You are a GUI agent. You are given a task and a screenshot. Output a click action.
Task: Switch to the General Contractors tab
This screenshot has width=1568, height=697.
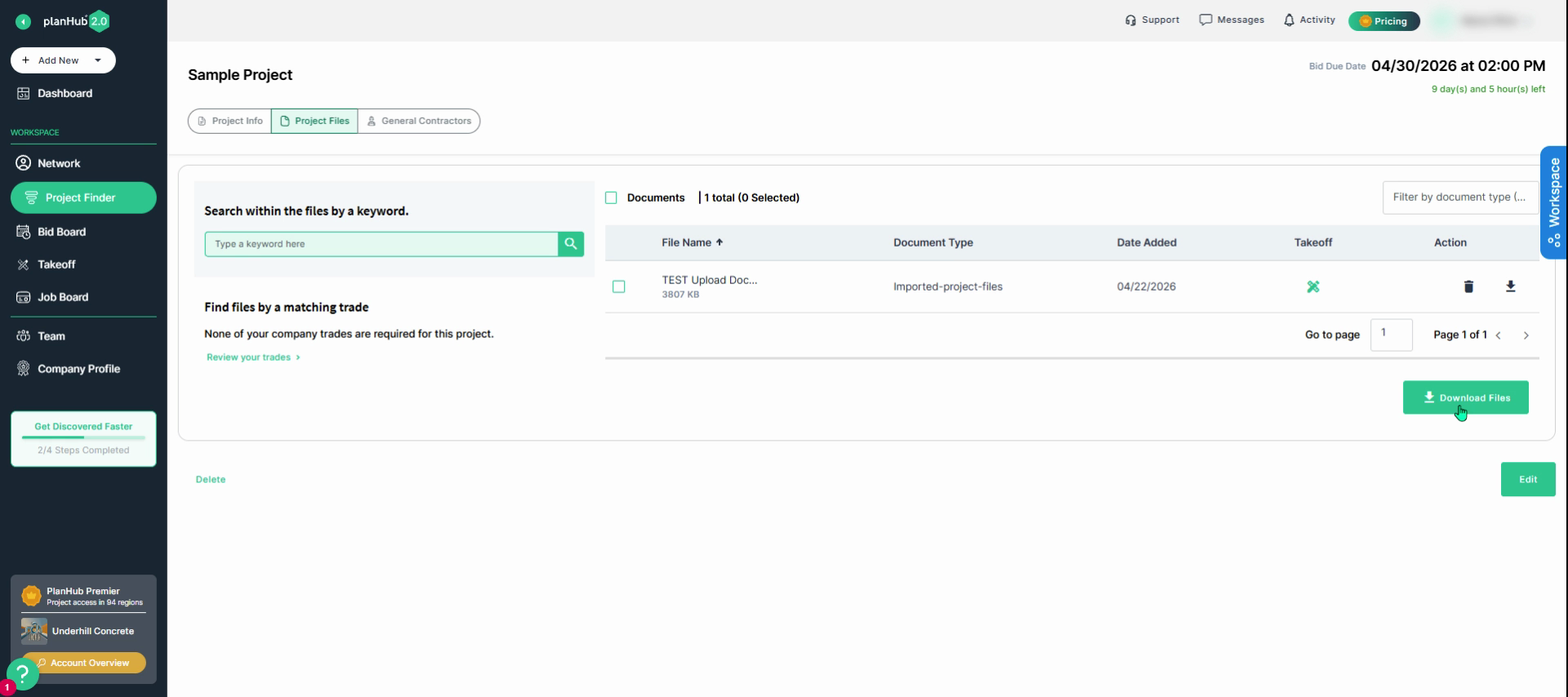coord(419,121)
